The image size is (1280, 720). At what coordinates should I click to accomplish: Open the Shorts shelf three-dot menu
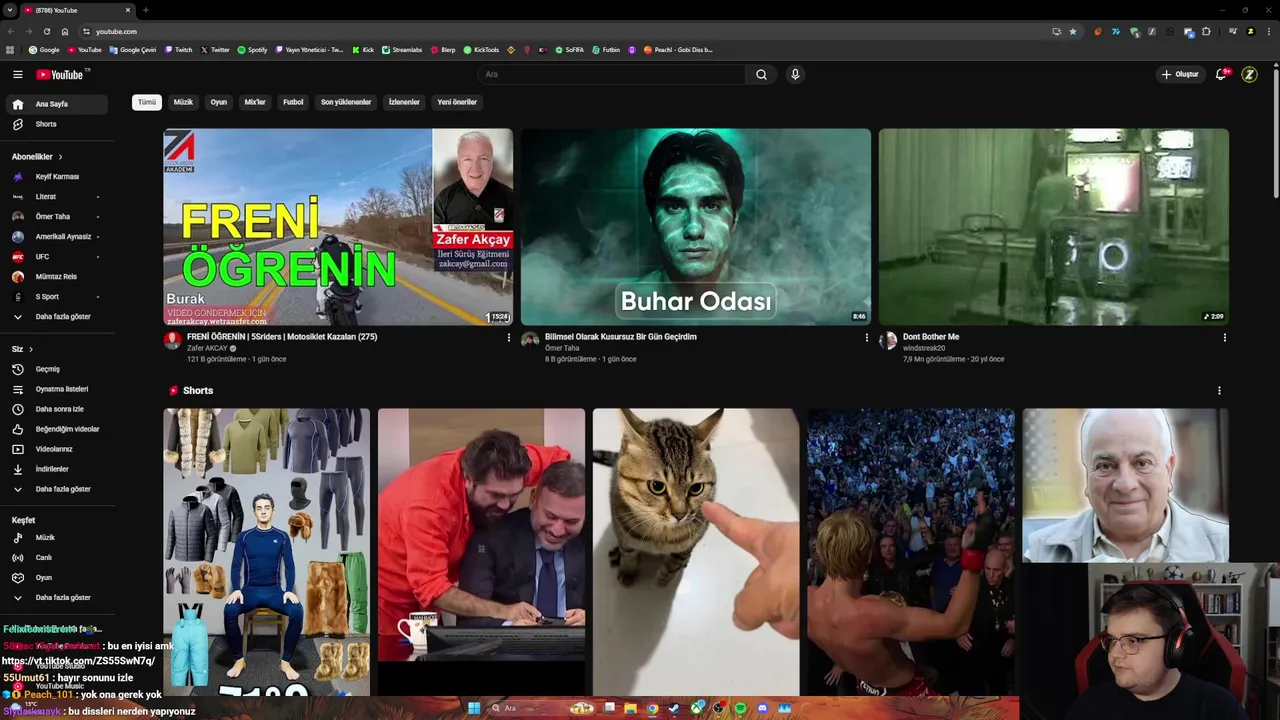click(1219, 391)
